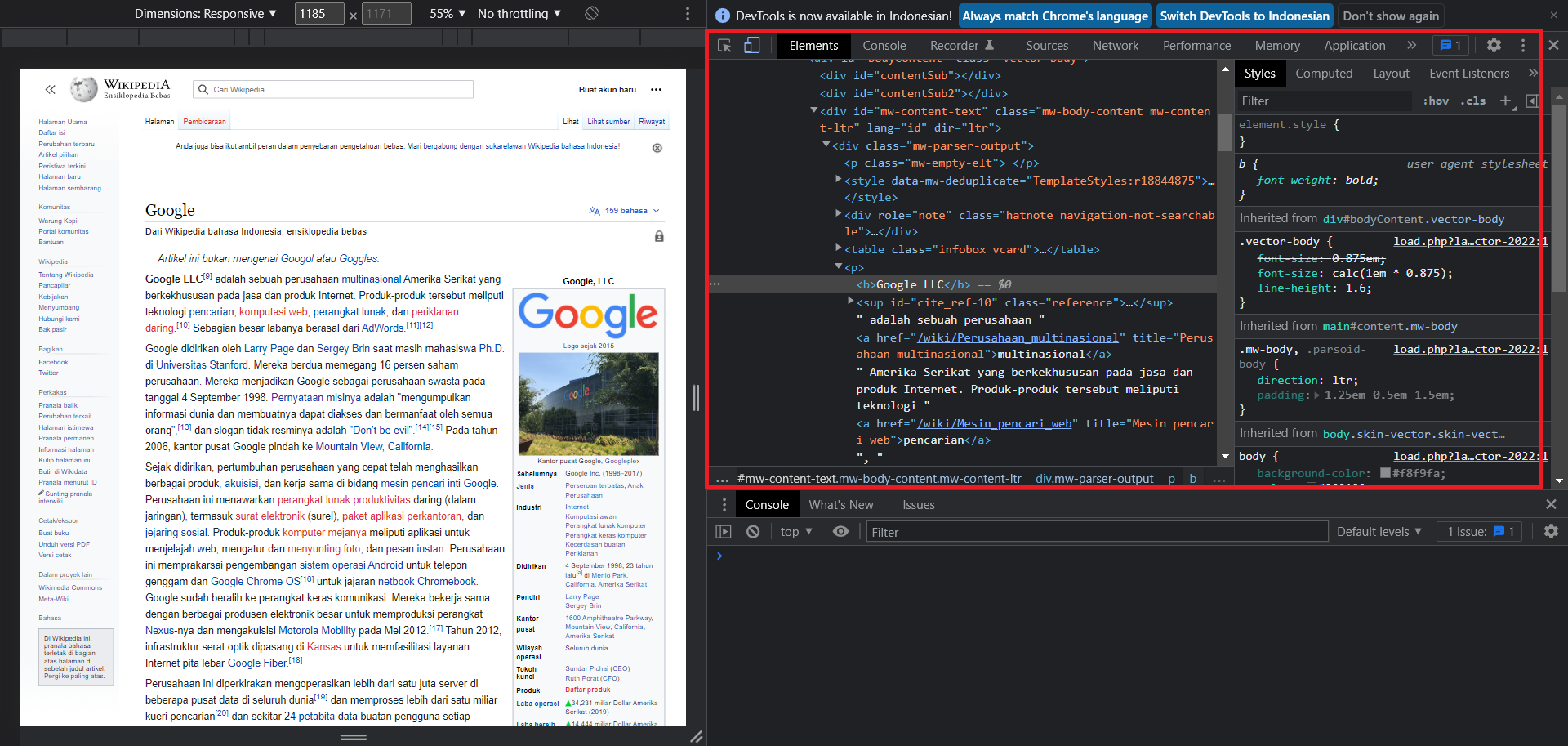Open console settings gear
Screen dimensions: 1568x746
coord(1551,532)
